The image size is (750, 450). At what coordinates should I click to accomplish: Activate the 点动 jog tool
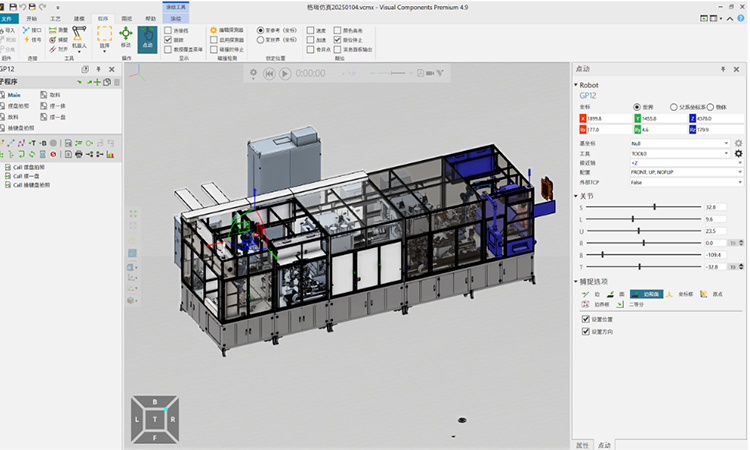pyautogui.click(x=149, y=38)
